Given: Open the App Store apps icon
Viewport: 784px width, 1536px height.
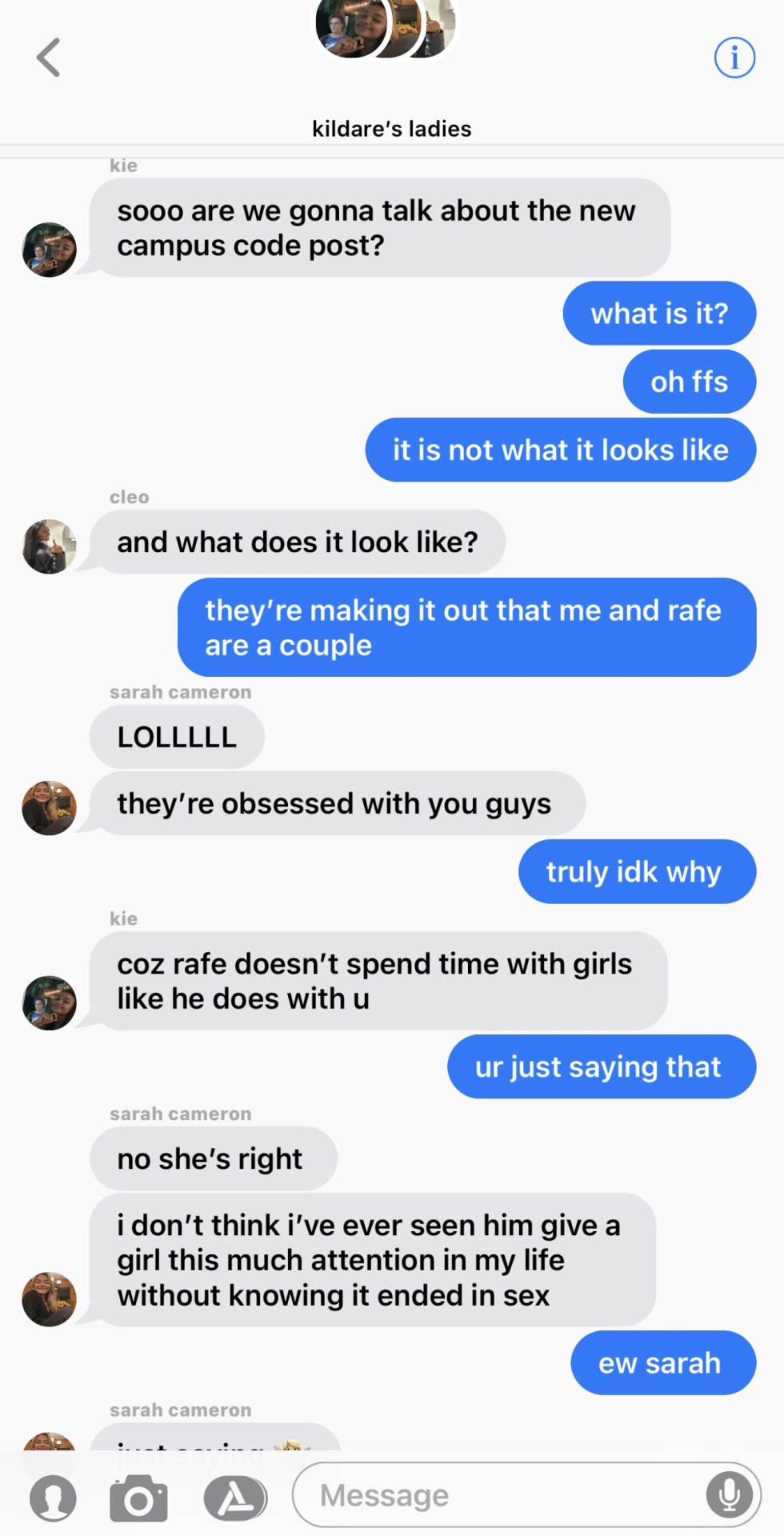Looking at the screenshot, I should (234, 1498).
